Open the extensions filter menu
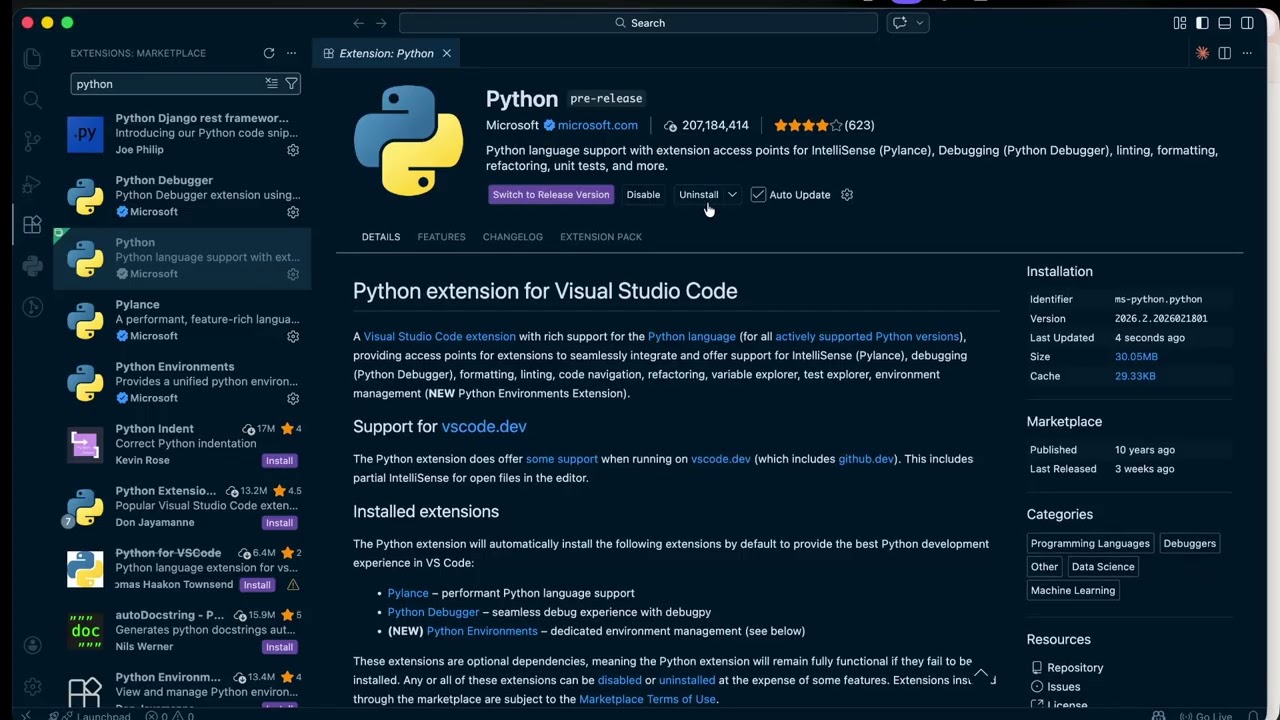This screenshot has width=1280, height=720. (x=291, y=84)
